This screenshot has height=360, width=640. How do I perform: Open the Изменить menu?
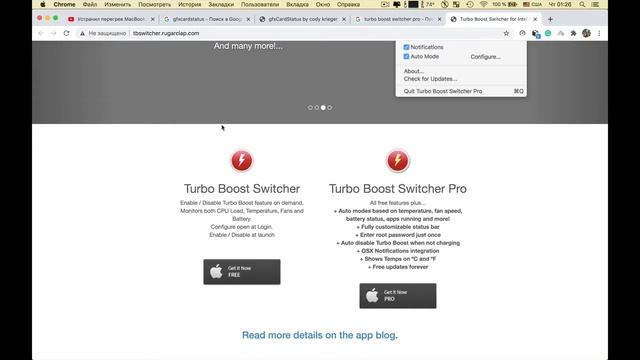coord(118,4)
